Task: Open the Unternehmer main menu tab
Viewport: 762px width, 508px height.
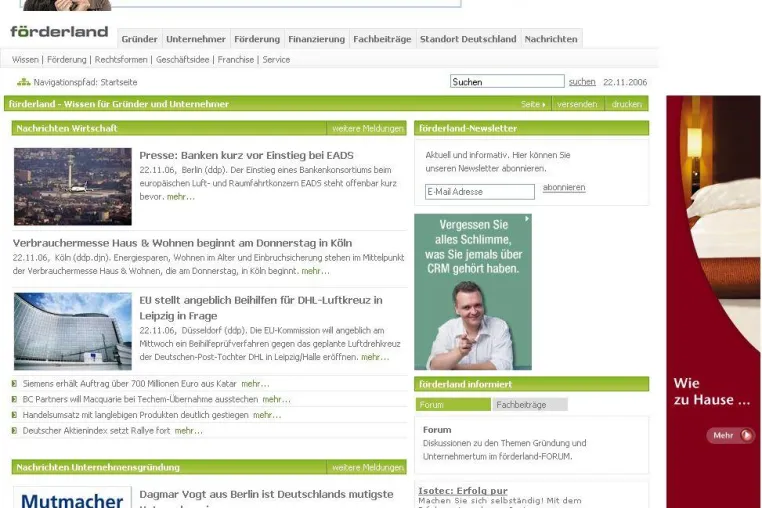Action: (196, 39)
